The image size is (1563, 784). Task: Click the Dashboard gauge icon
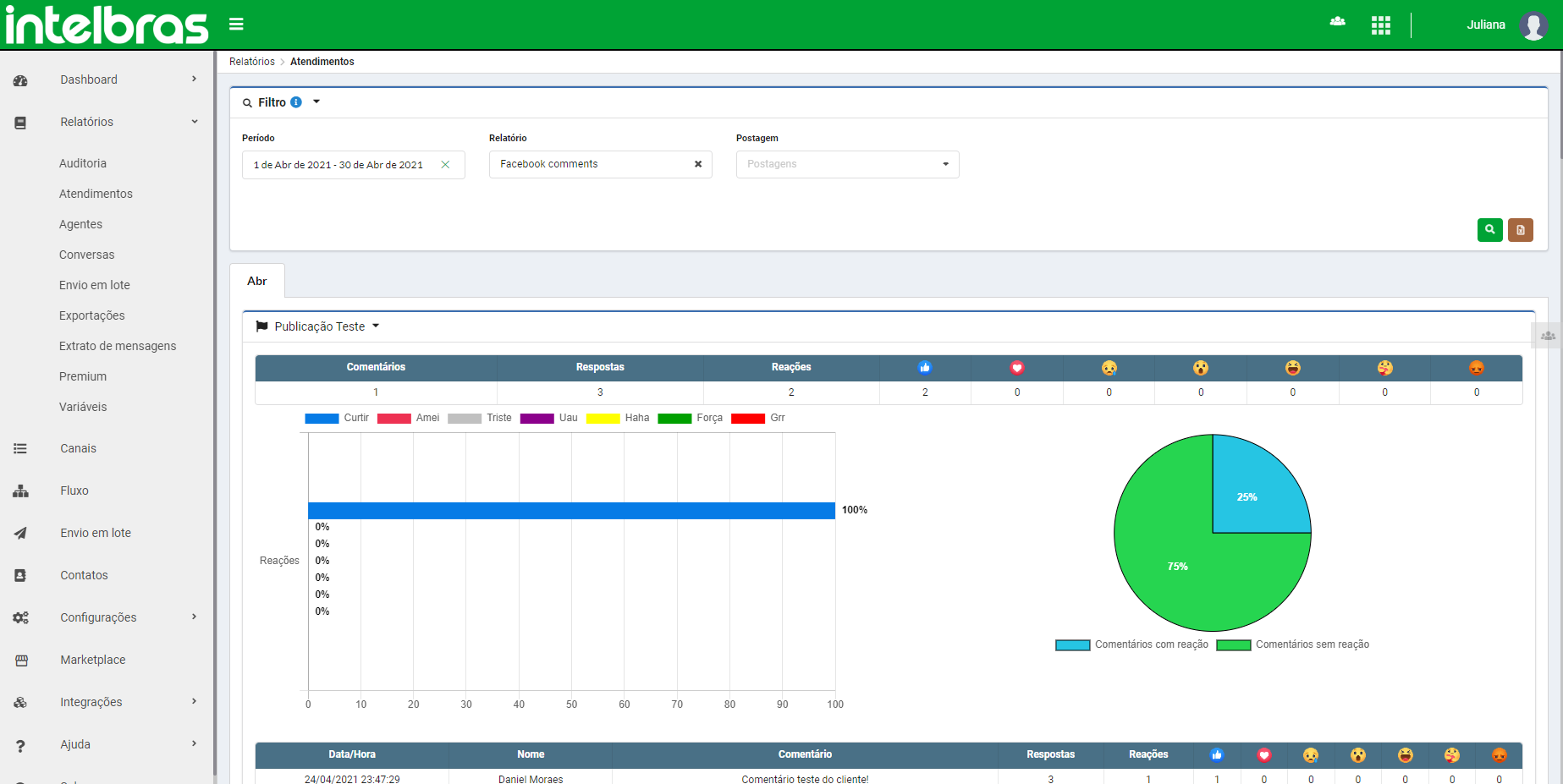tap(20, 80)
